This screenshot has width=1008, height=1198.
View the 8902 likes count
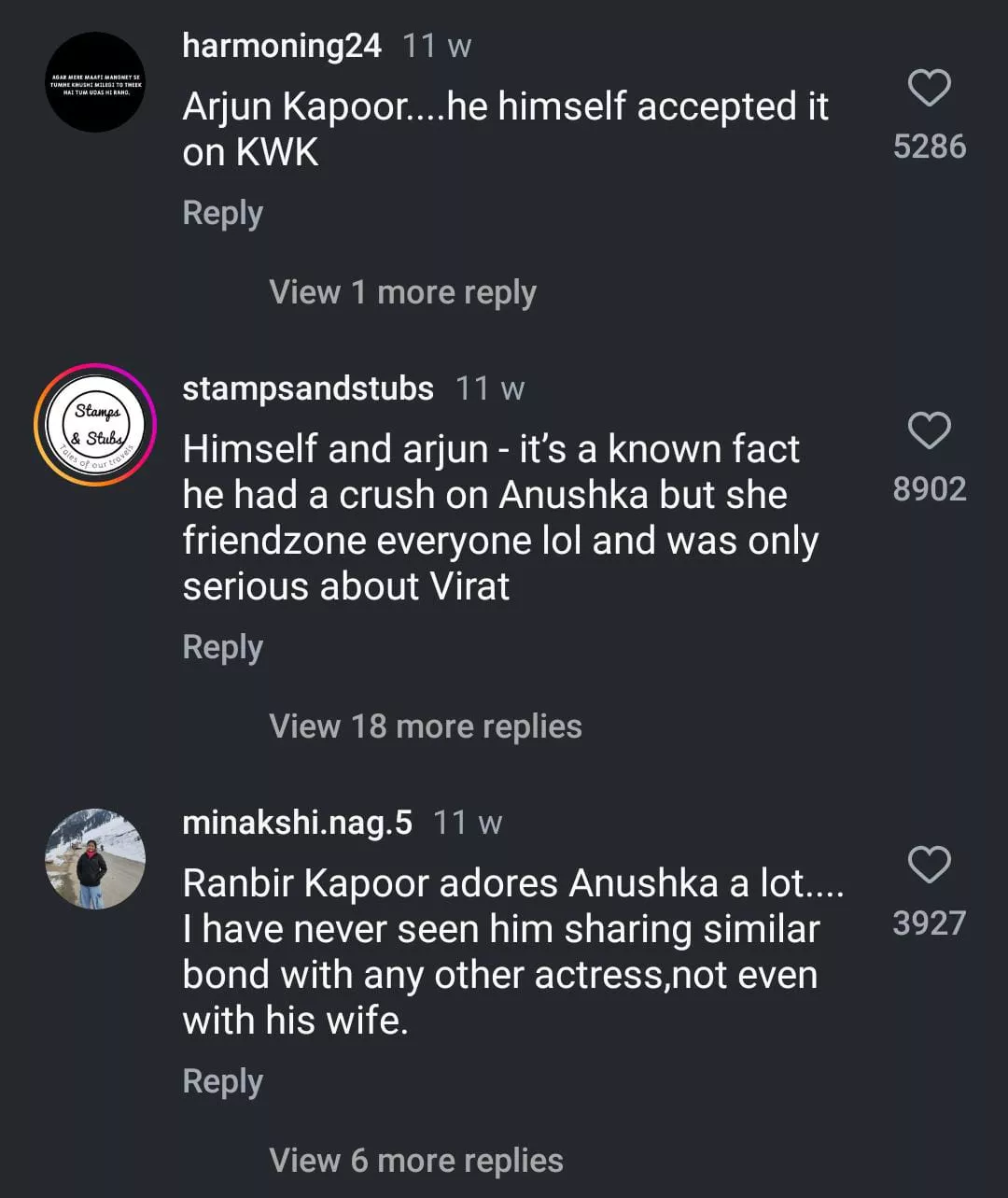coord(929,489)
